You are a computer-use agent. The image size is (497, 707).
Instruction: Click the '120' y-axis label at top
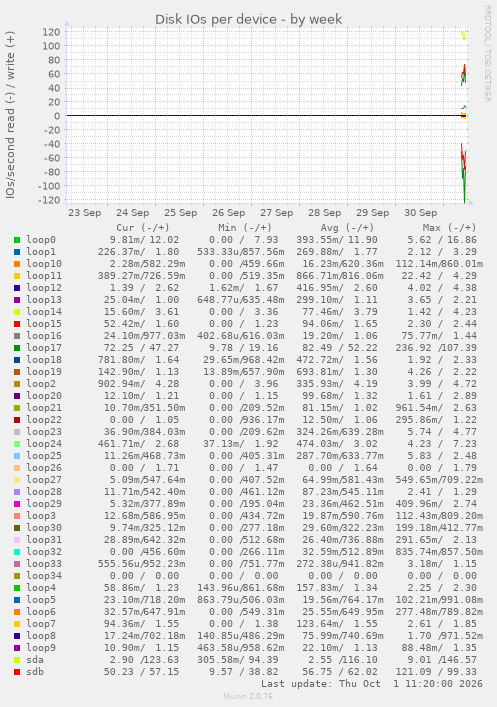[x=51, y=32]
